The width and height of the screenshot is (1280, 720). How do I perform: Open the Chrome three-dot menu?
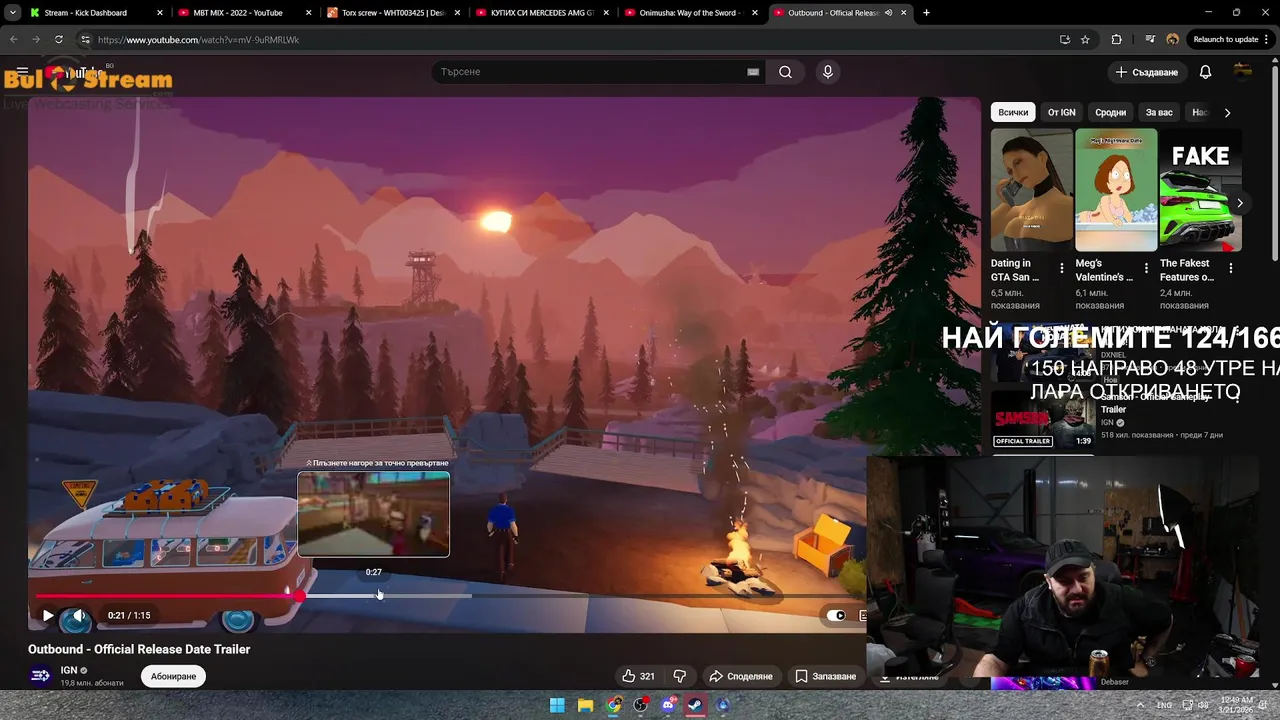(x=1268, y=39)
